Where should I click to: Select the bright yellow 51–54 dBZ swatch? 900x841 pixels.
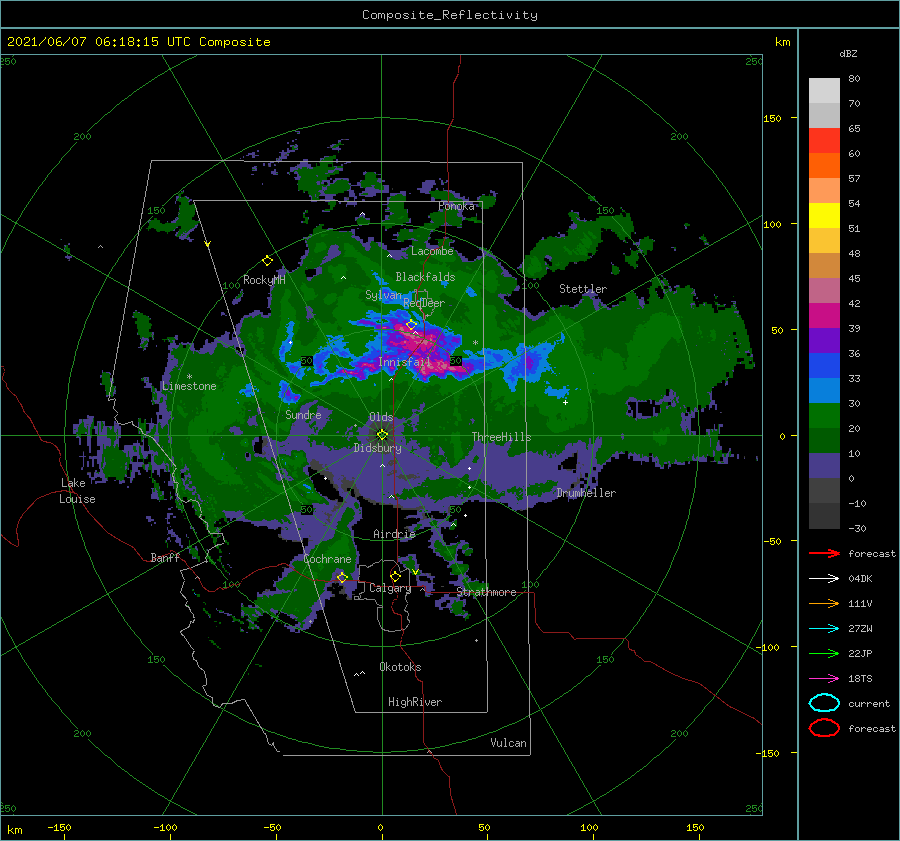pyautogui.click(x=824, y=216)
